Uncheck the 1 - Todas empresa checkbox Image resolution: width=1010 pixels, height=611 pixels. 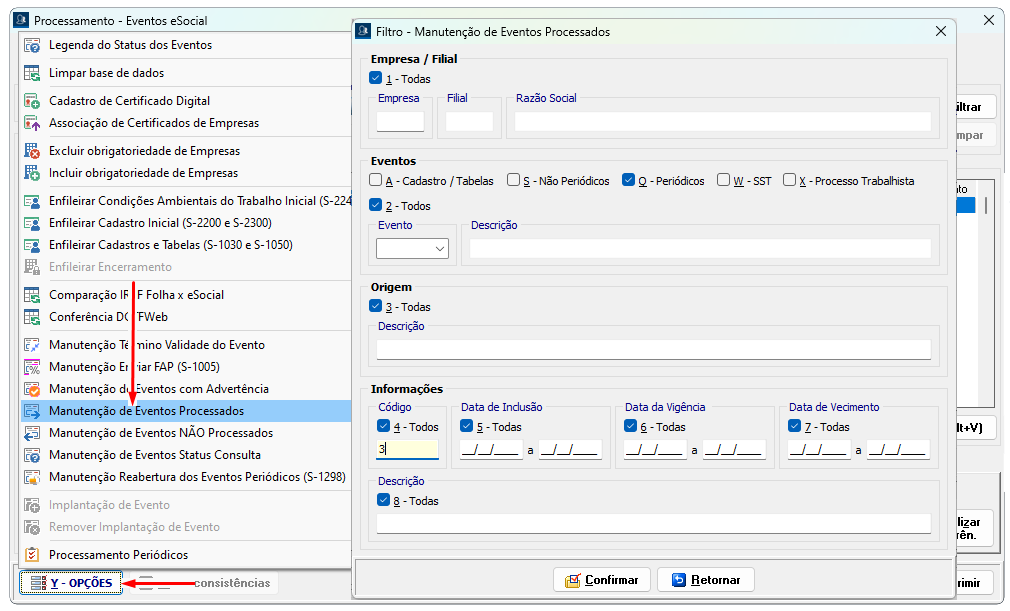point(376,79)
